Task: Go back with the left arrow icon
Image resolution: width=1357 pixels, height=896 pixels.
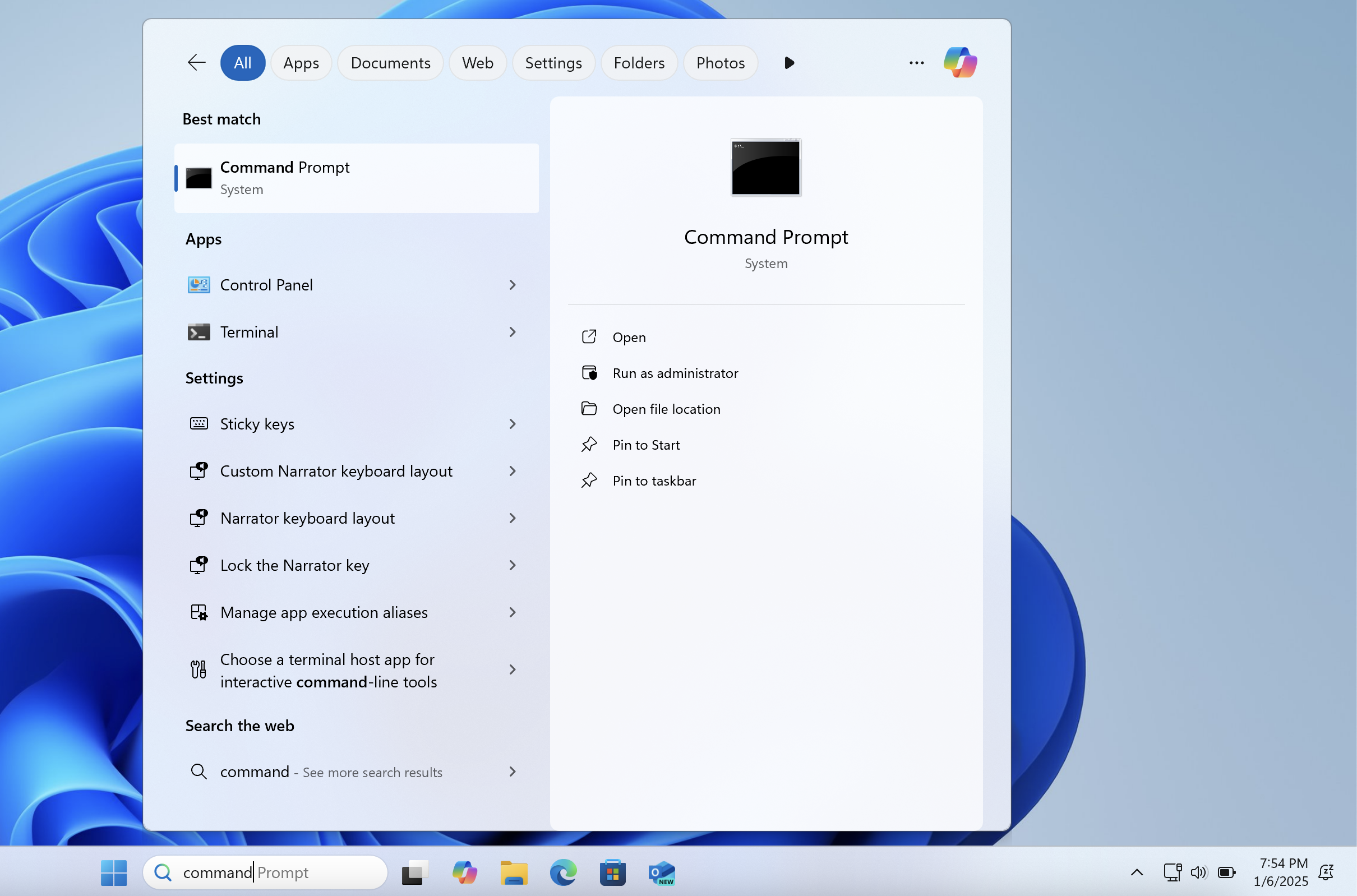Action: (x=196, y=62)
